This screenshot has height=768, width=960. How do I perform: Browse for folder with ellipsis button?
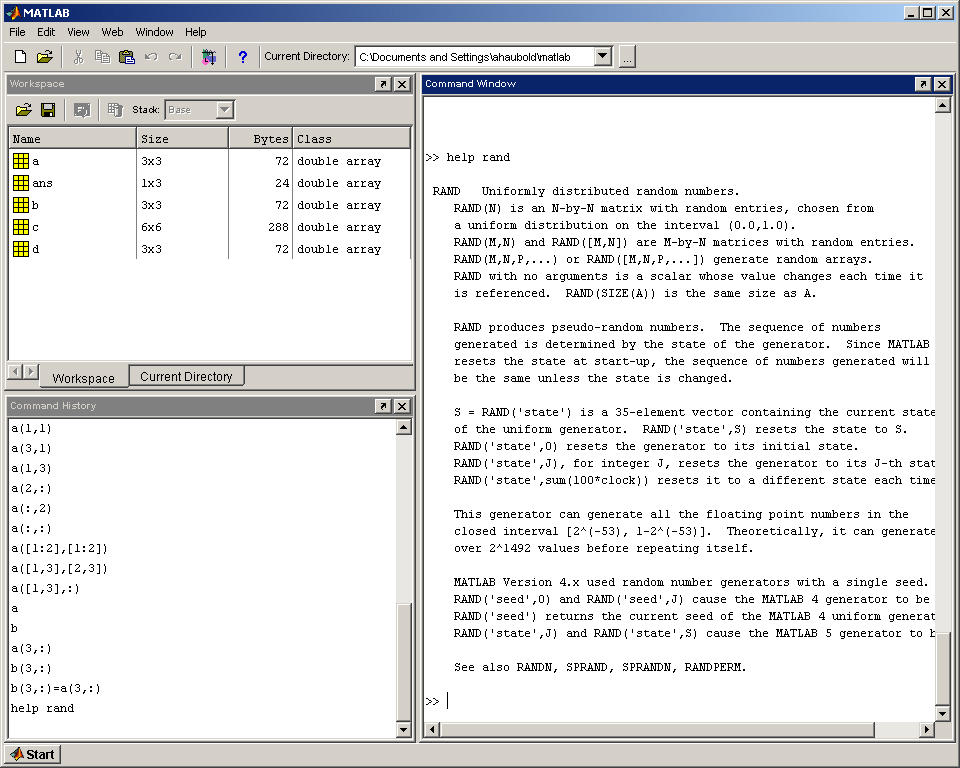point(627,57)
